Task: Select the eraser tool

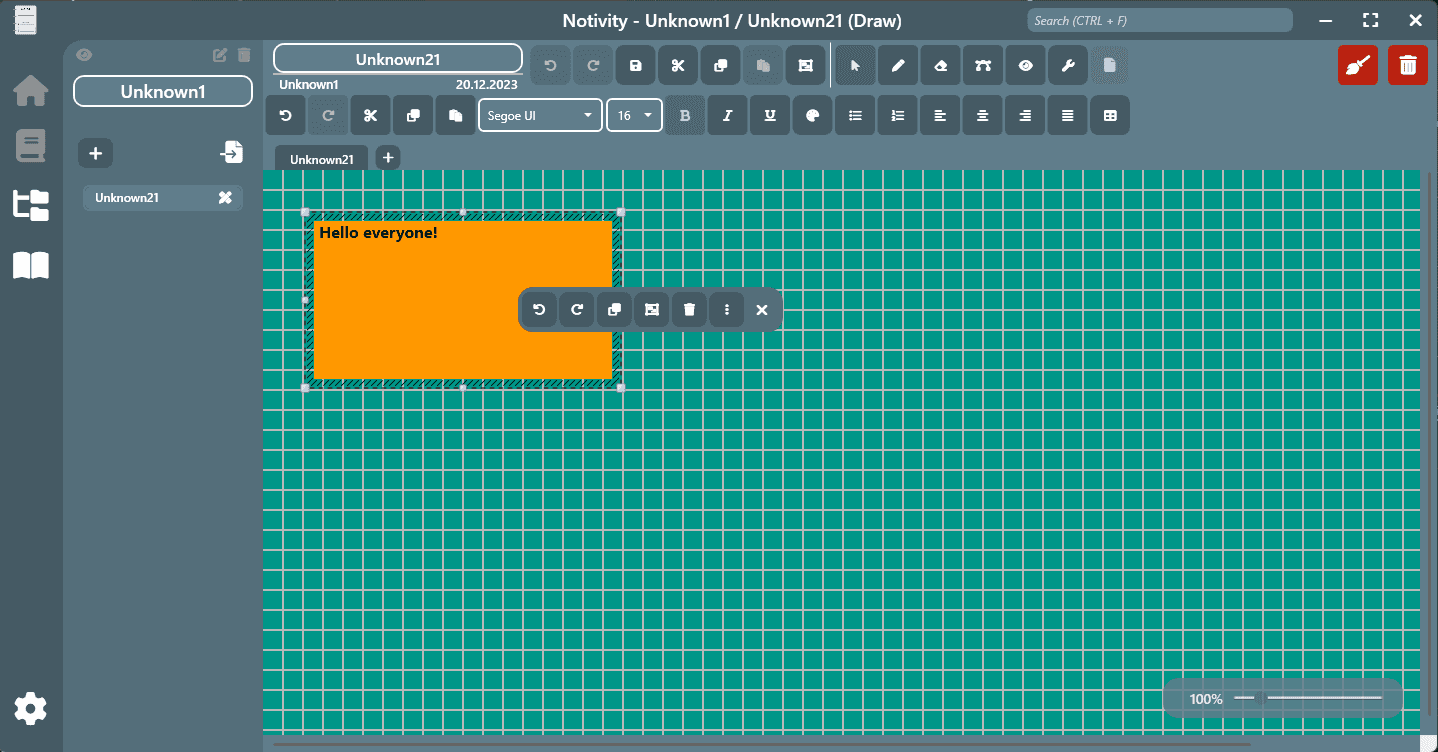Action: 940,66
